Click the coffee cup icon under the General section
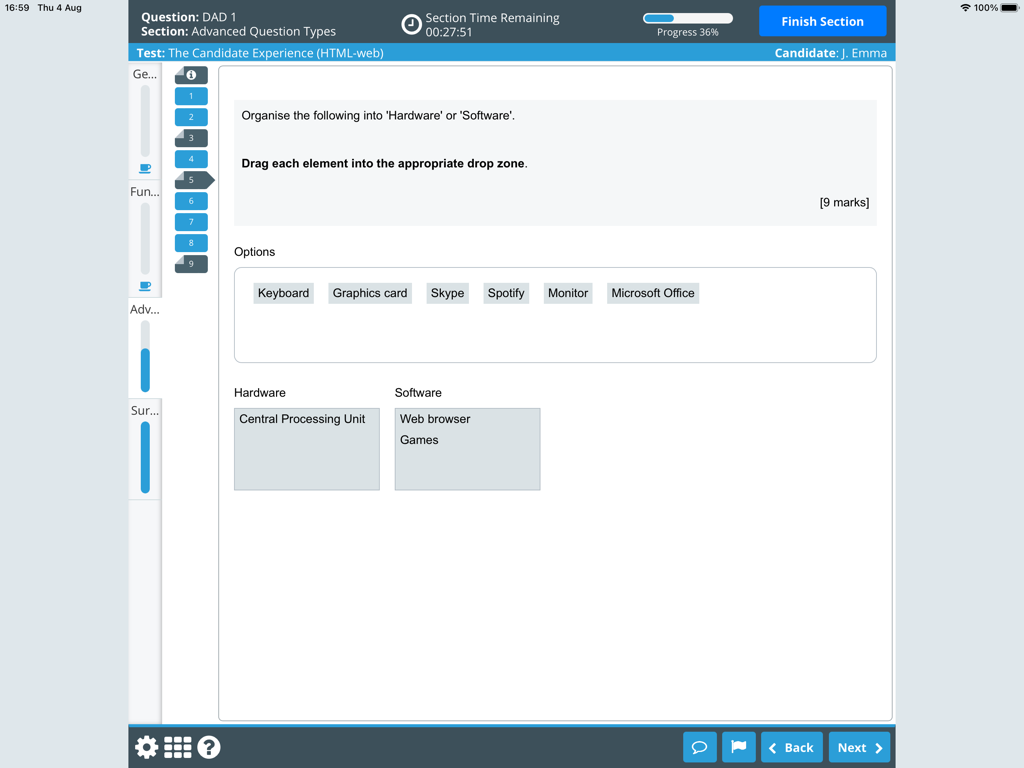The height and width of the screenshot is (768, 1024). click(x=144, y=167)
